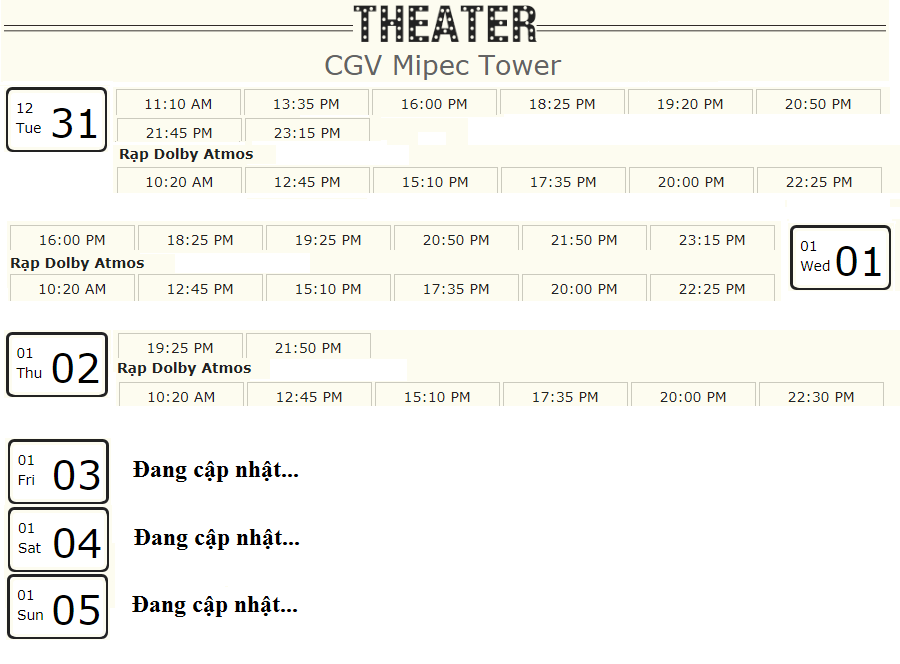Click 'Rạp Dolby Atmos' label under Thu 02
Image resolution: width=900 pixels, height=664 pixels.
coord(184,368)
